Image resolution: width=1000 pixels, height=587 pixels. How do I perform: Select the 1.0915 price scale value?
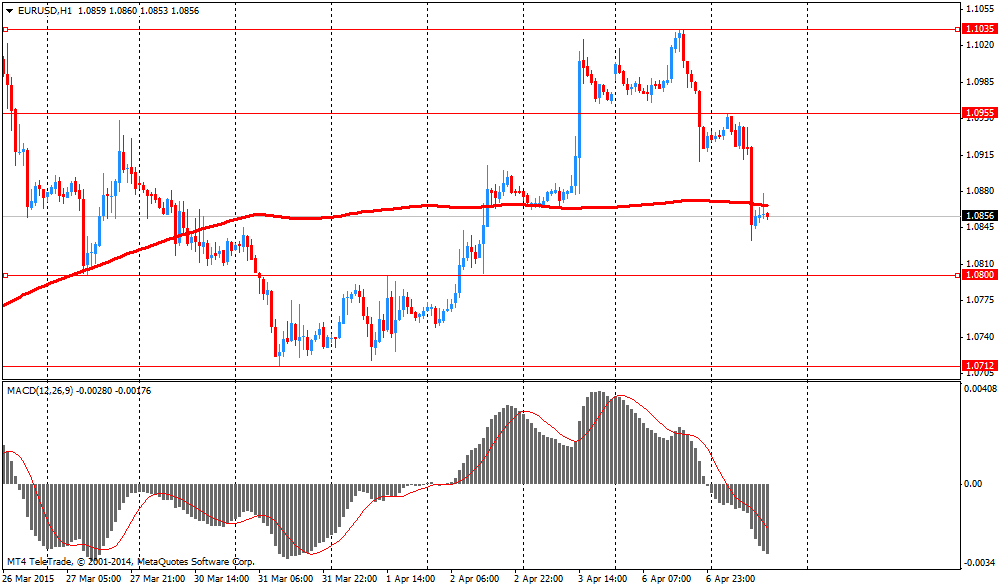point(980,154)
